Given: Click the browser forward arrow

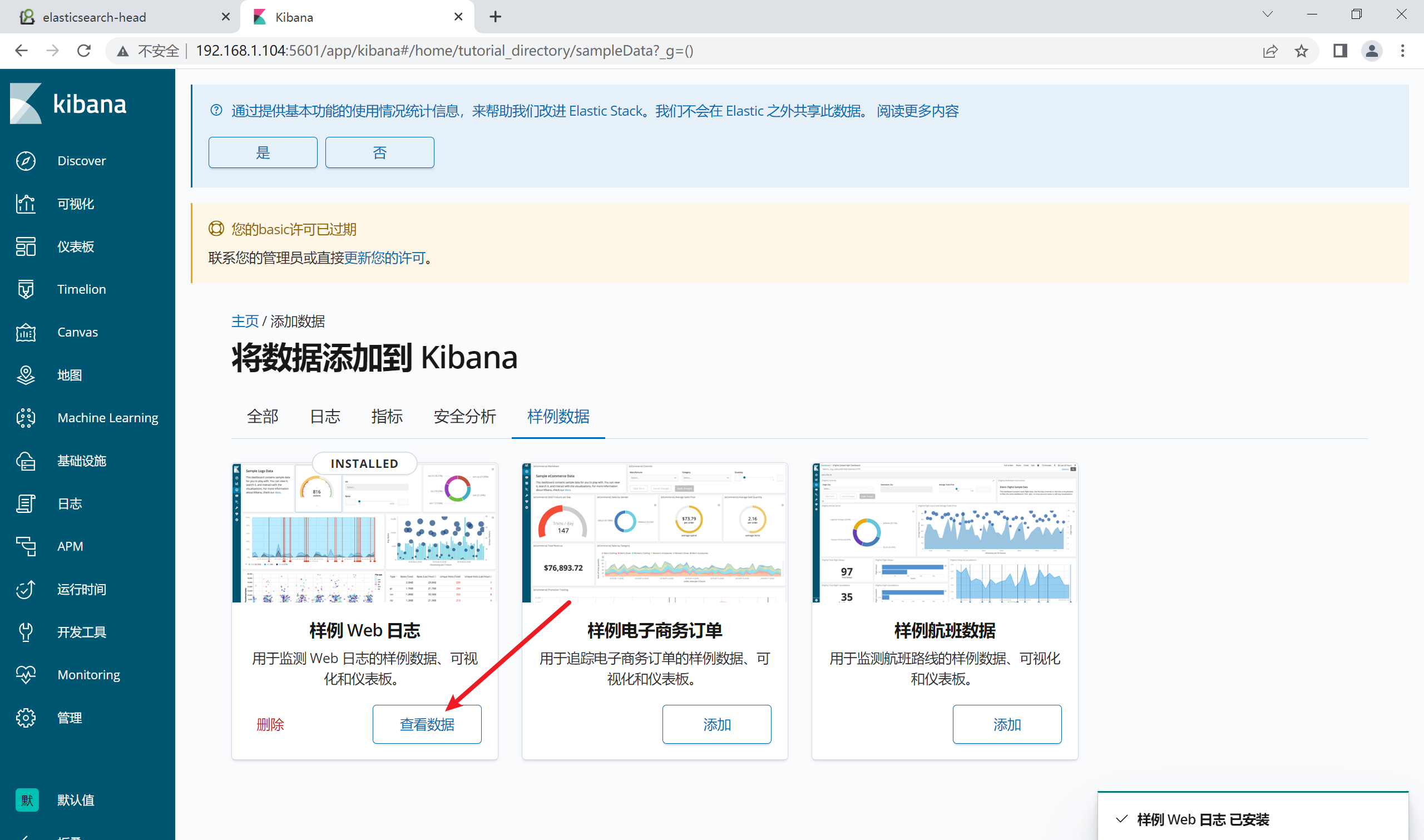Looking at the screenshot, I should click(53, 51).
